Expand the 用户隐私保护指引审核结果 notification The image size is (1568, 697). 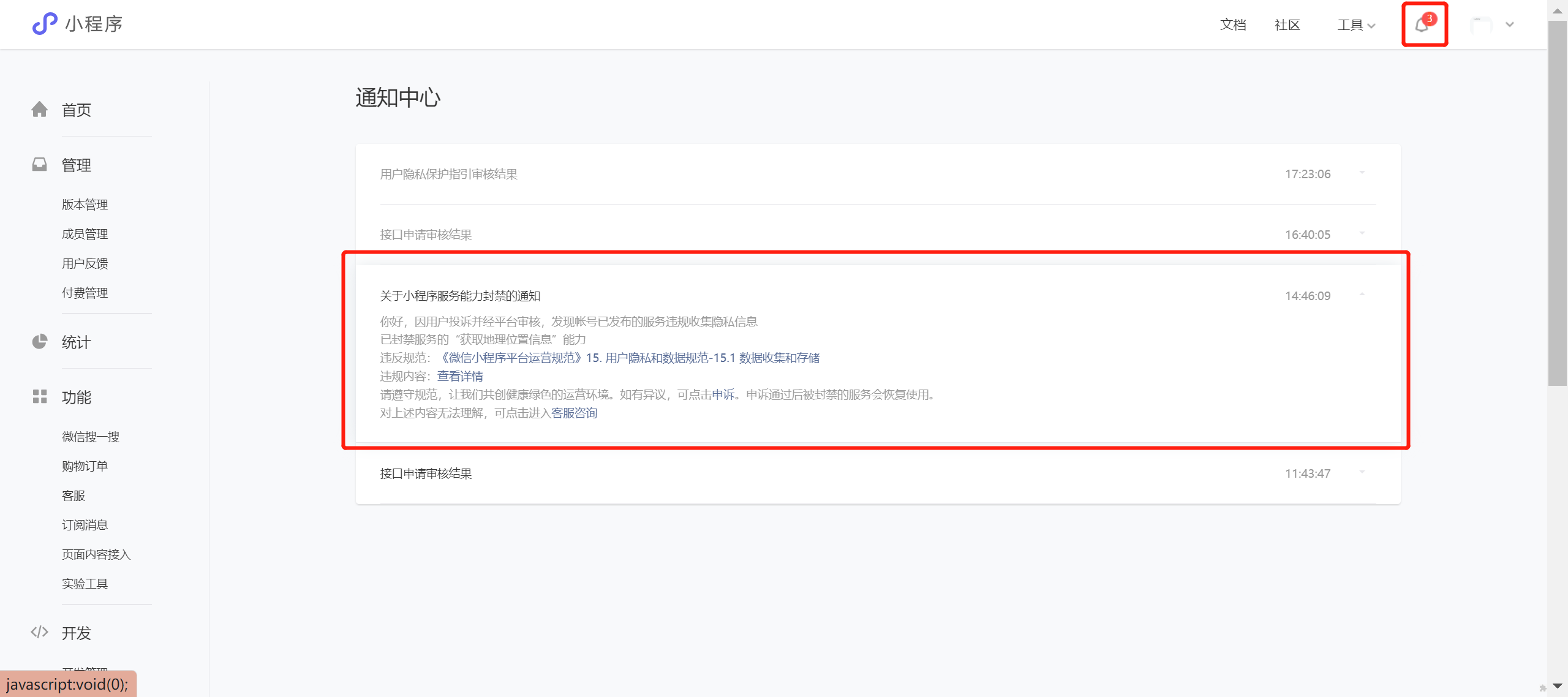tap(1362, 173)
